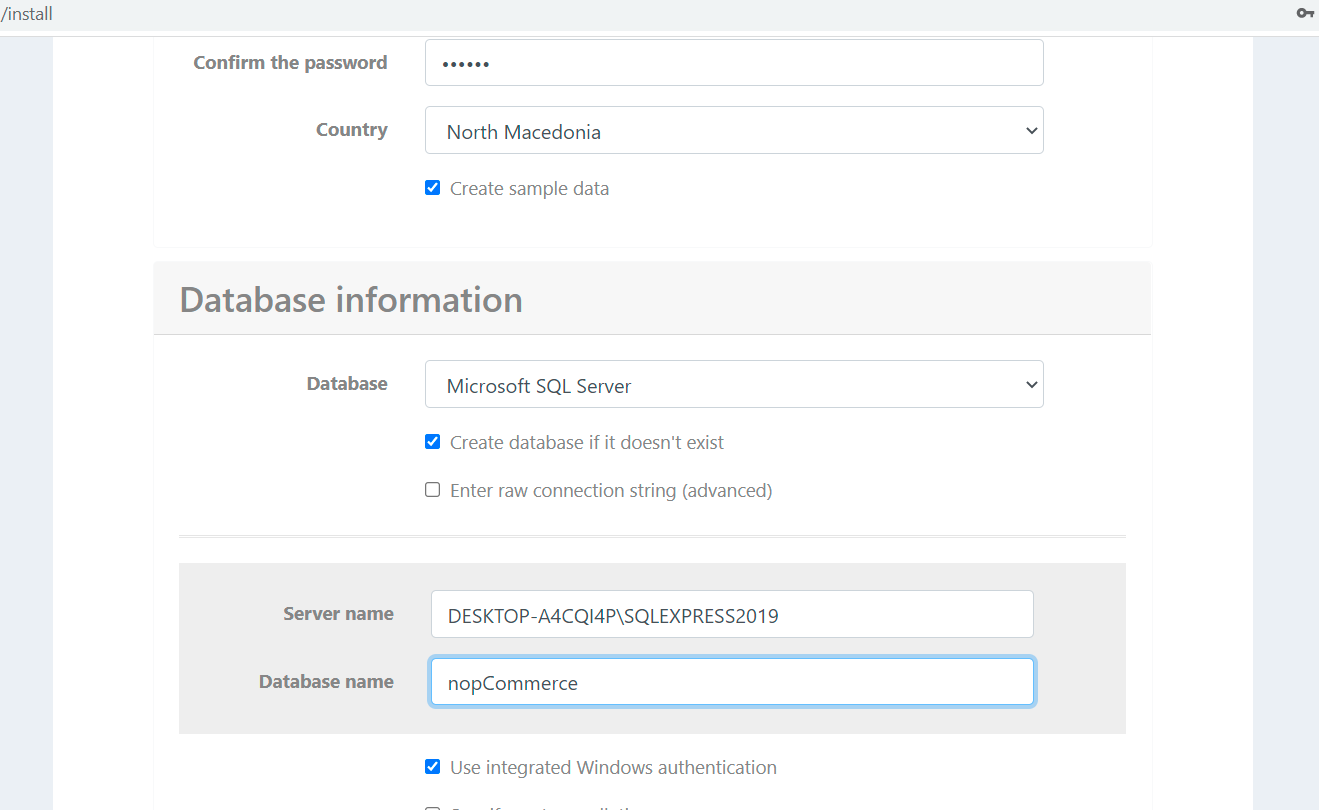This screenshot has height=810, width=1319.
Task: Click the Database information heading
Action: (x=351, y=299)
